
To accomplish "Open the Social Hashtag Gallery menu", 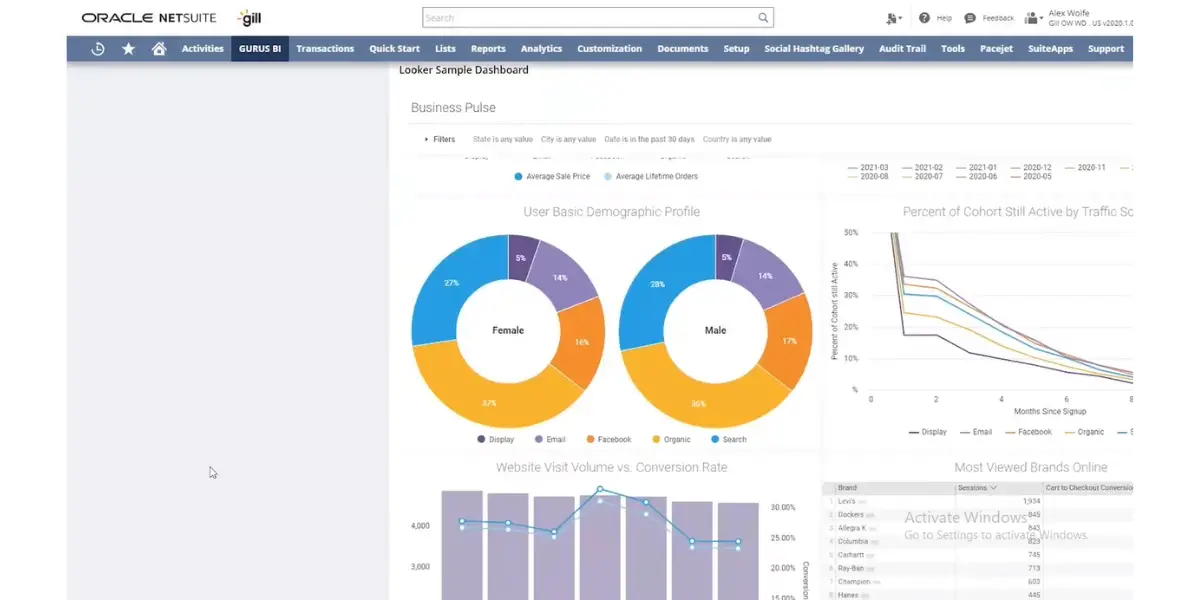I will click(814, 48).
